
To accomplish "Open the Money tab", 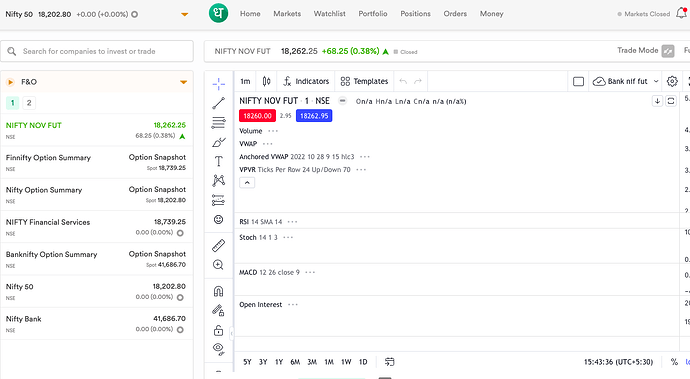I will point(492,14).
